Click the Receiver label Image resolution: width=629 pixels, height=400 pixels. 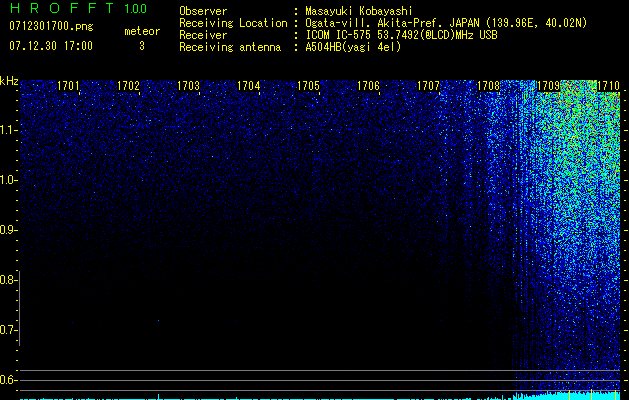[x=203, y=35]
